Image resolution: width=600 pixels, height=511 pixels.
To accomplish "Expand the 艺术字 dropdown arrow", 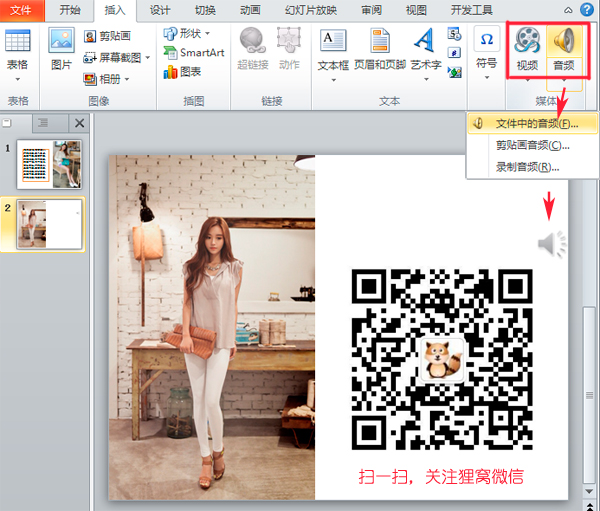I will pos(426,79).
